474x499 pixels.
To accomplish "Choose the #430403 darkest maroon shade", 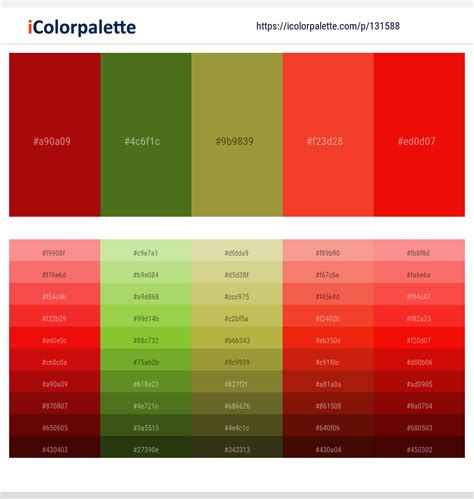I will click(55, 447).
